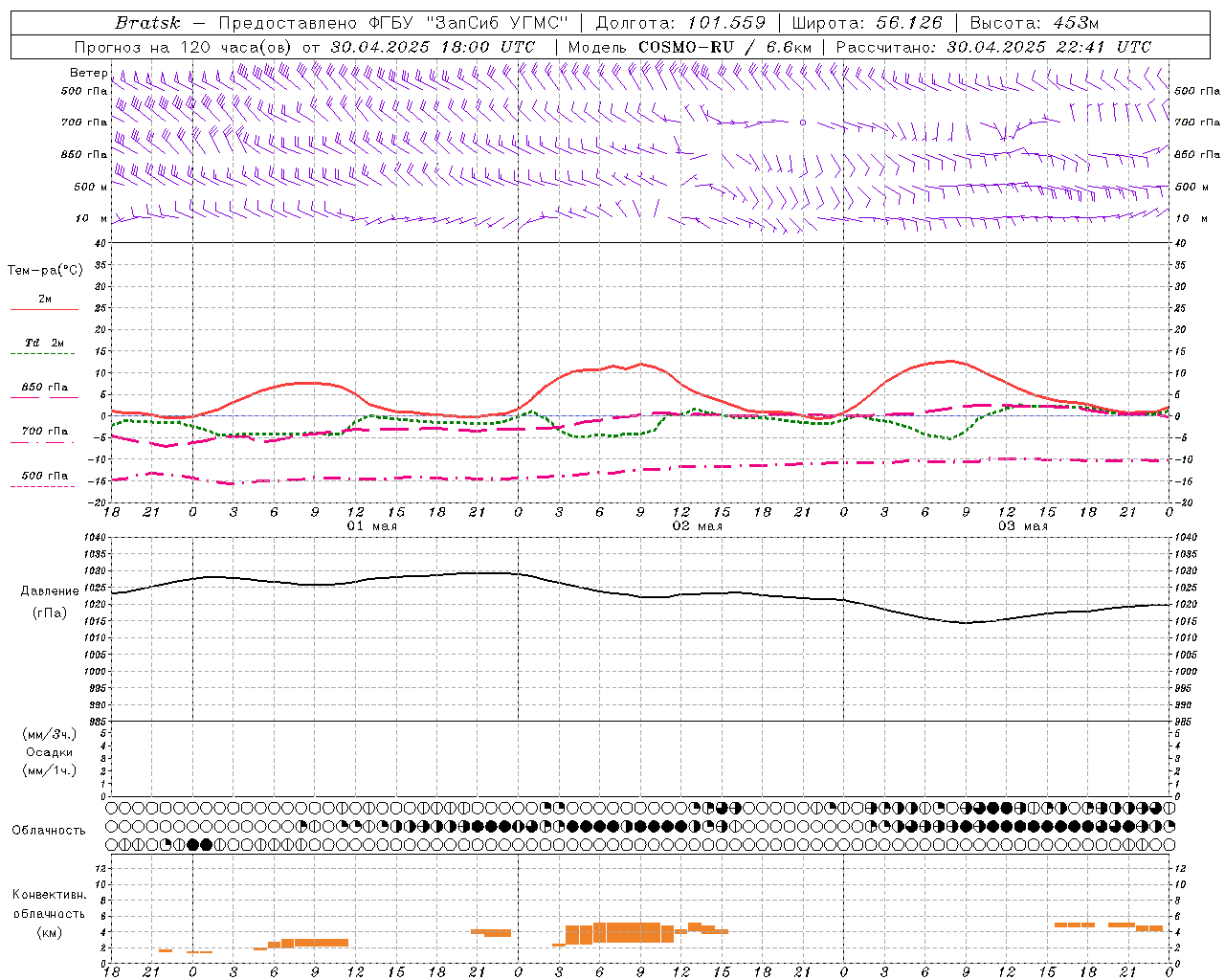Select the "ЗапСиб УГМС" provider text
1225x980 pixels.
click(497, 23)
